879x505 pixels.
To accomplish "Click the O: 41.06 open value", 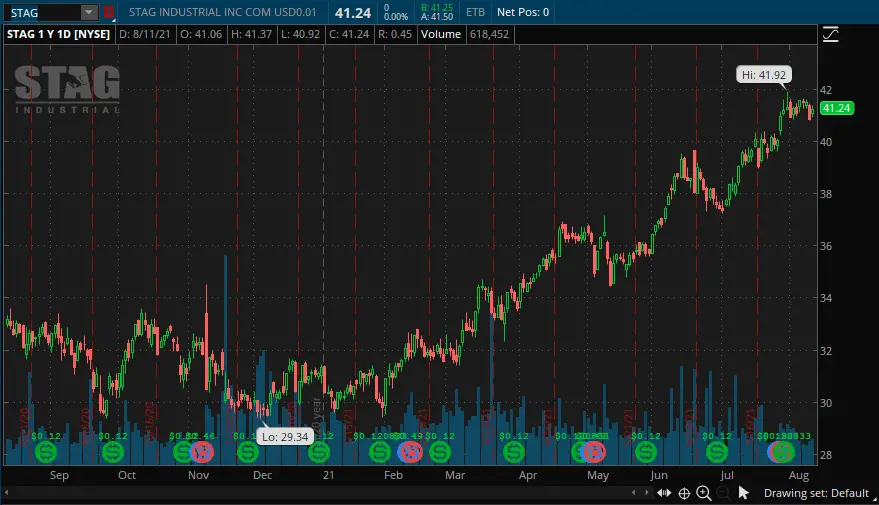I will point(201,34).
